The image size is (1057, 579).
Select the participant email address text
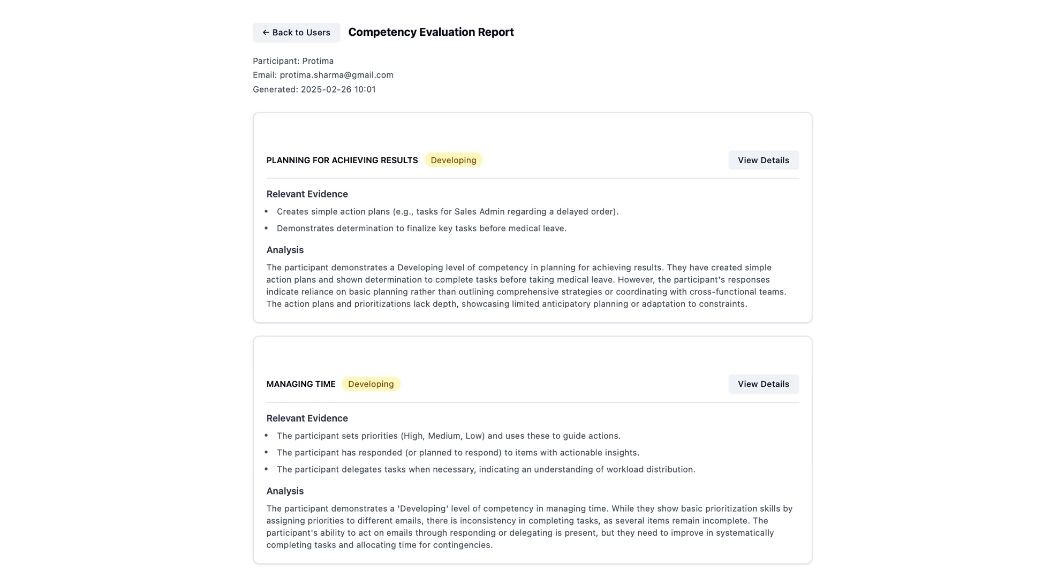coord(336,75)
